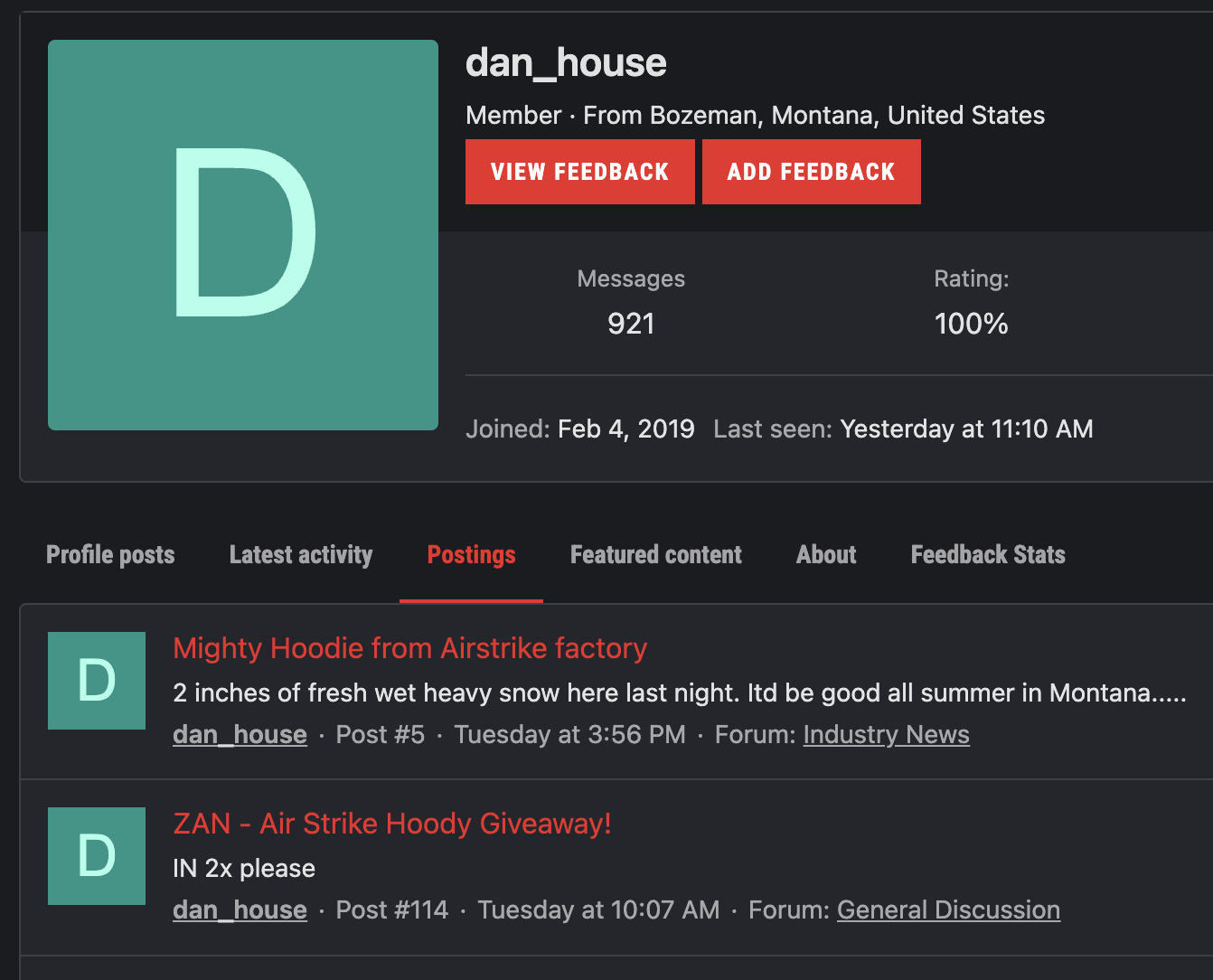Viewport: 1213px width, 980px height.
Task: Switch to the Latest activity tab
Action: click(301, 554)
